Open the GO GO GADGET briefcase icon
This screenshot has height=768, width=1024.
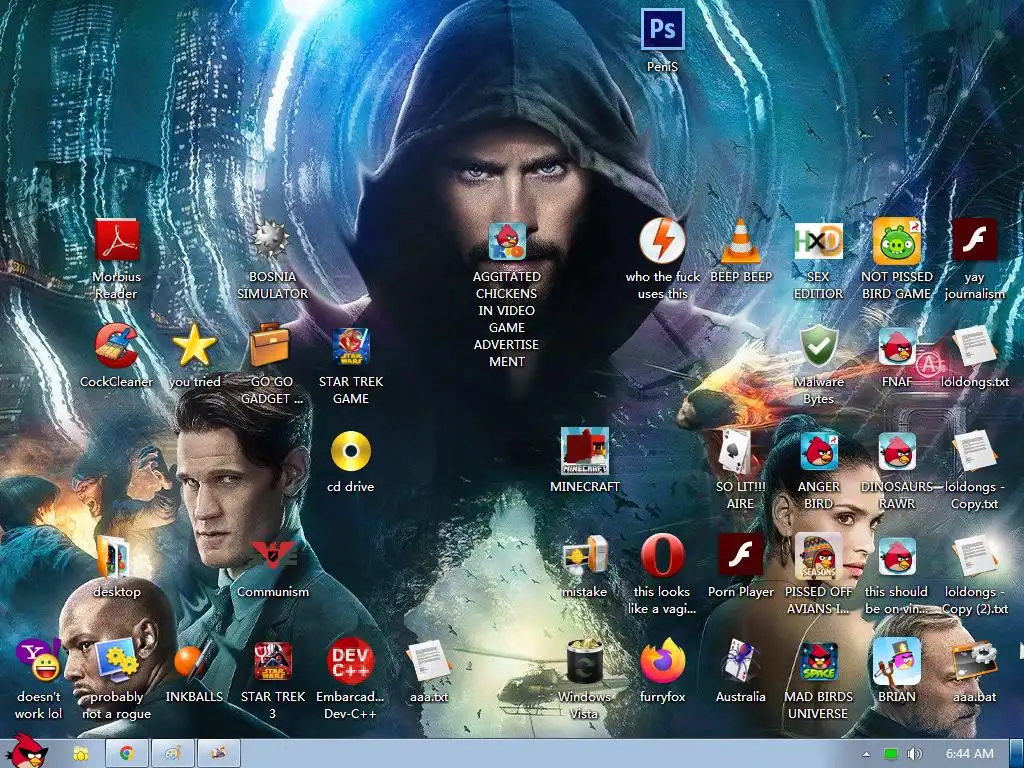tap(270, 345)
